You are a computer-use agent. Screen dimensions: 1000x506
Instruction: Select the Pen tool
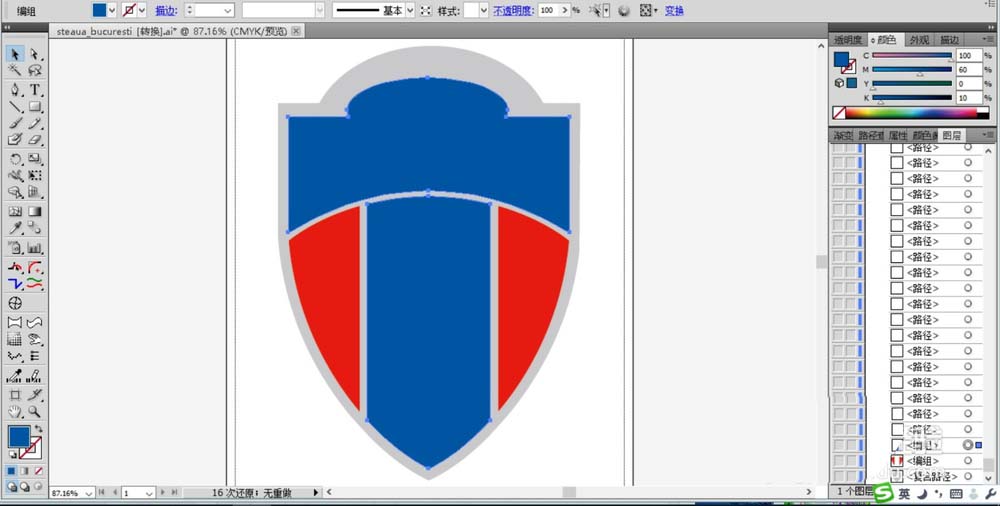click(15, 89)
